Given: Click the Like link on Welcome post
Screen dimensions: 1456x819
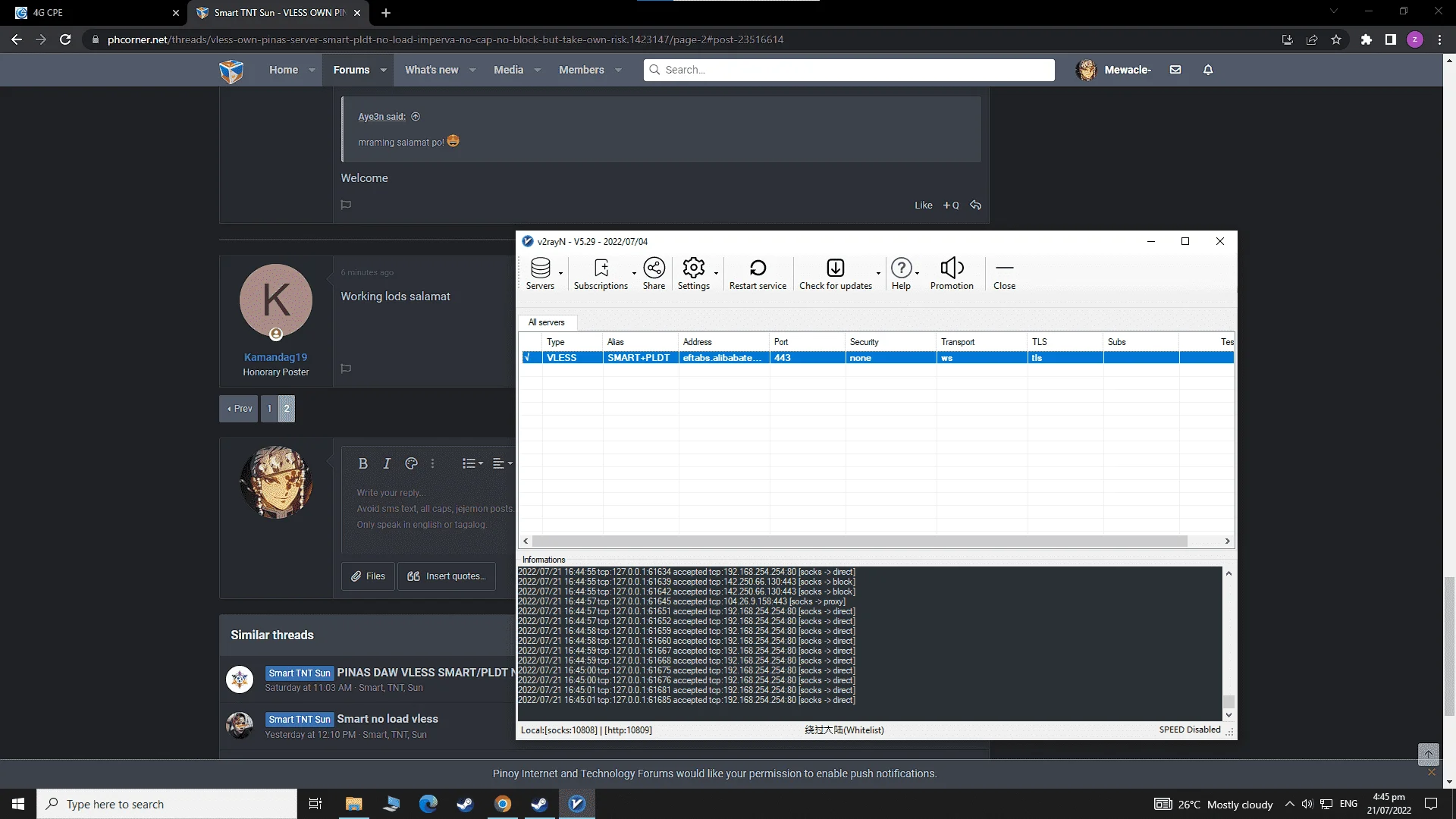Looking at the screenshot, I should (x=923, y=206).
